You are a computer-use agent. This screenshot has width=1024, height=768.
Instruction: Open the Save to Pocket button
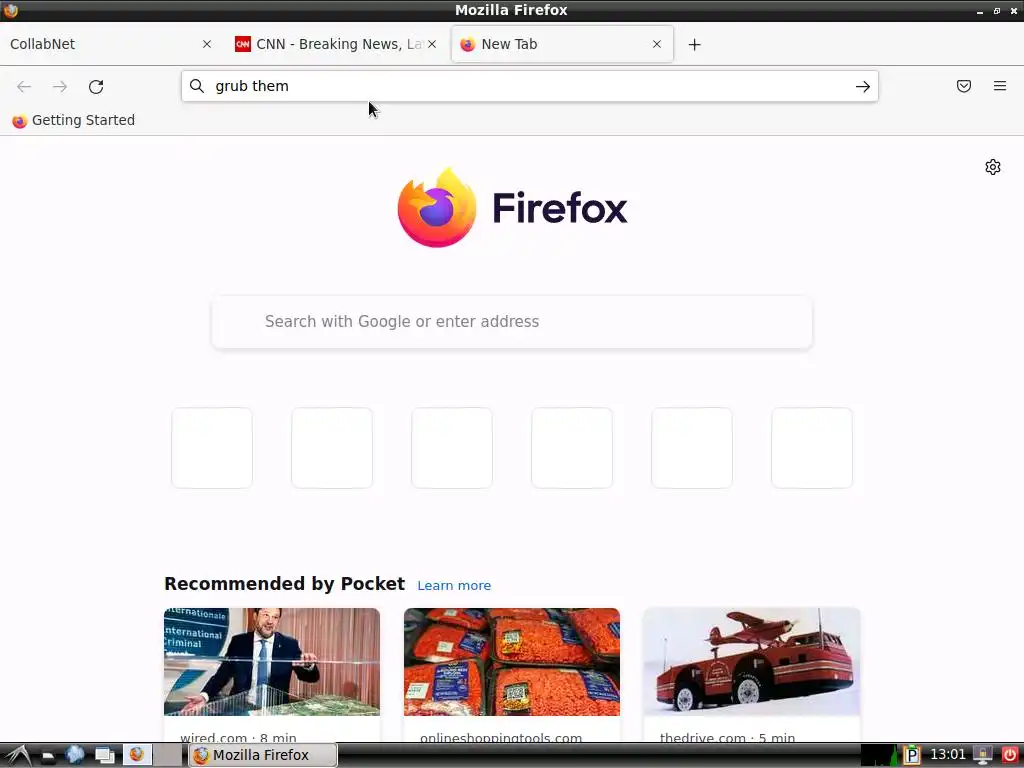963,86
